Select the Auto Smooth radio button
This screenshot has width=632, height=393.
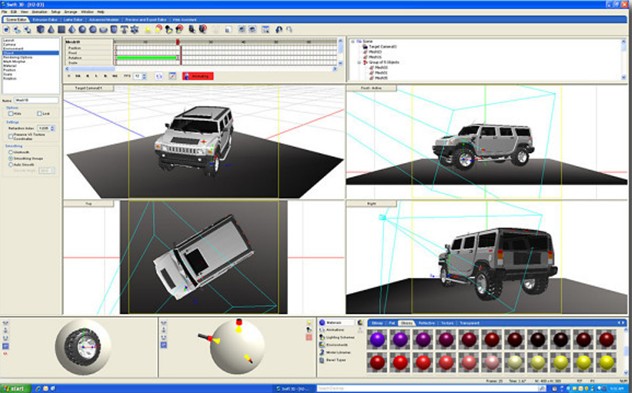(x=11, y=164)
